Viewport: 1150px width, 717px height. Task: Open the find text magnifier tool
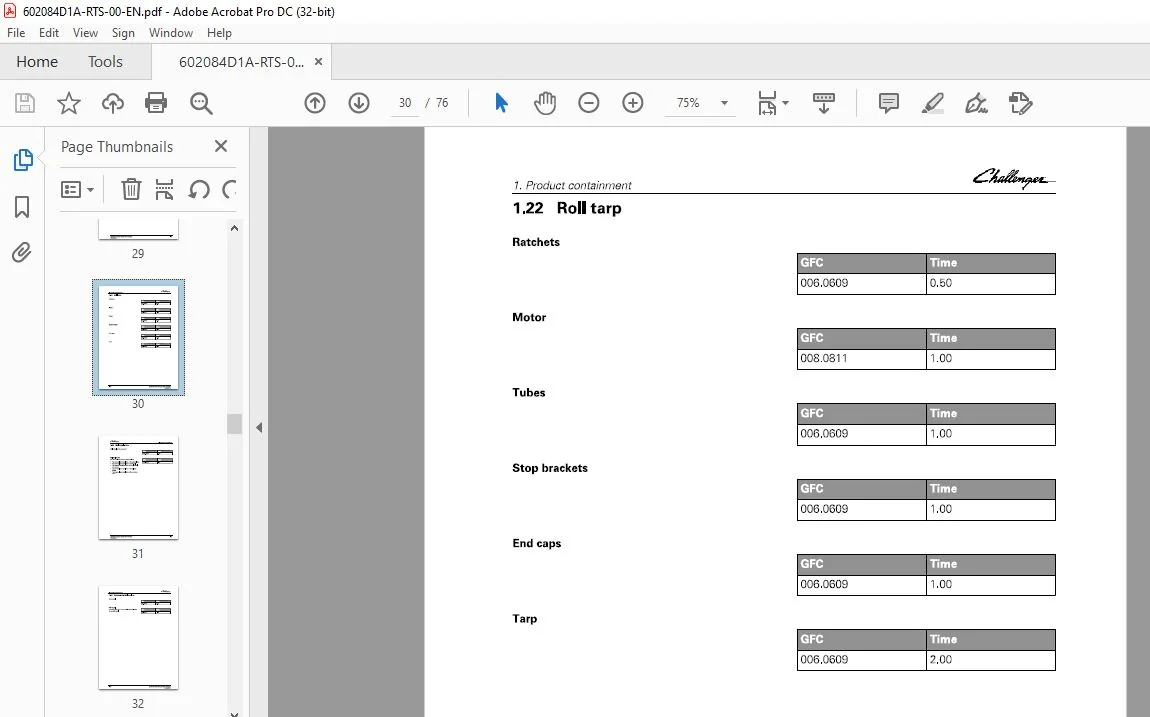[x=201, y=103]
